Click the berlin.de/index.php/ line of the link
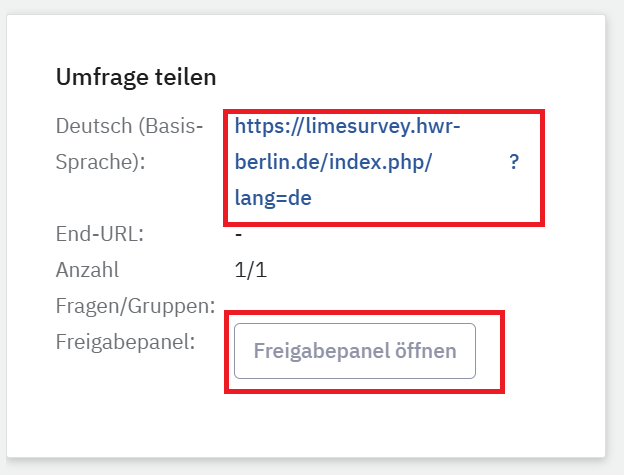The width and height of the screenshot is (624, 475). click(333, 163)
